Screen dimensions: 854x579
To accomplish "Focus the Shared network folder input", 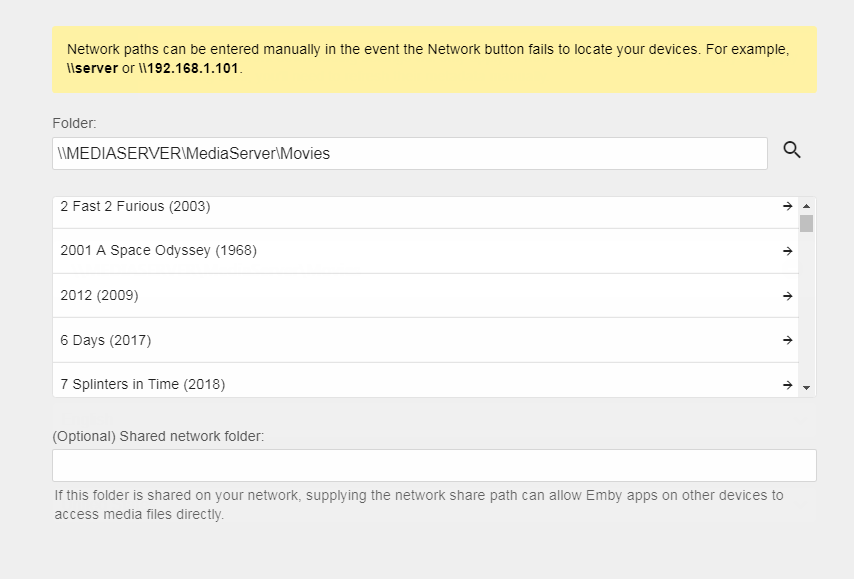I will pyautogui.click(x=434, y=465).
